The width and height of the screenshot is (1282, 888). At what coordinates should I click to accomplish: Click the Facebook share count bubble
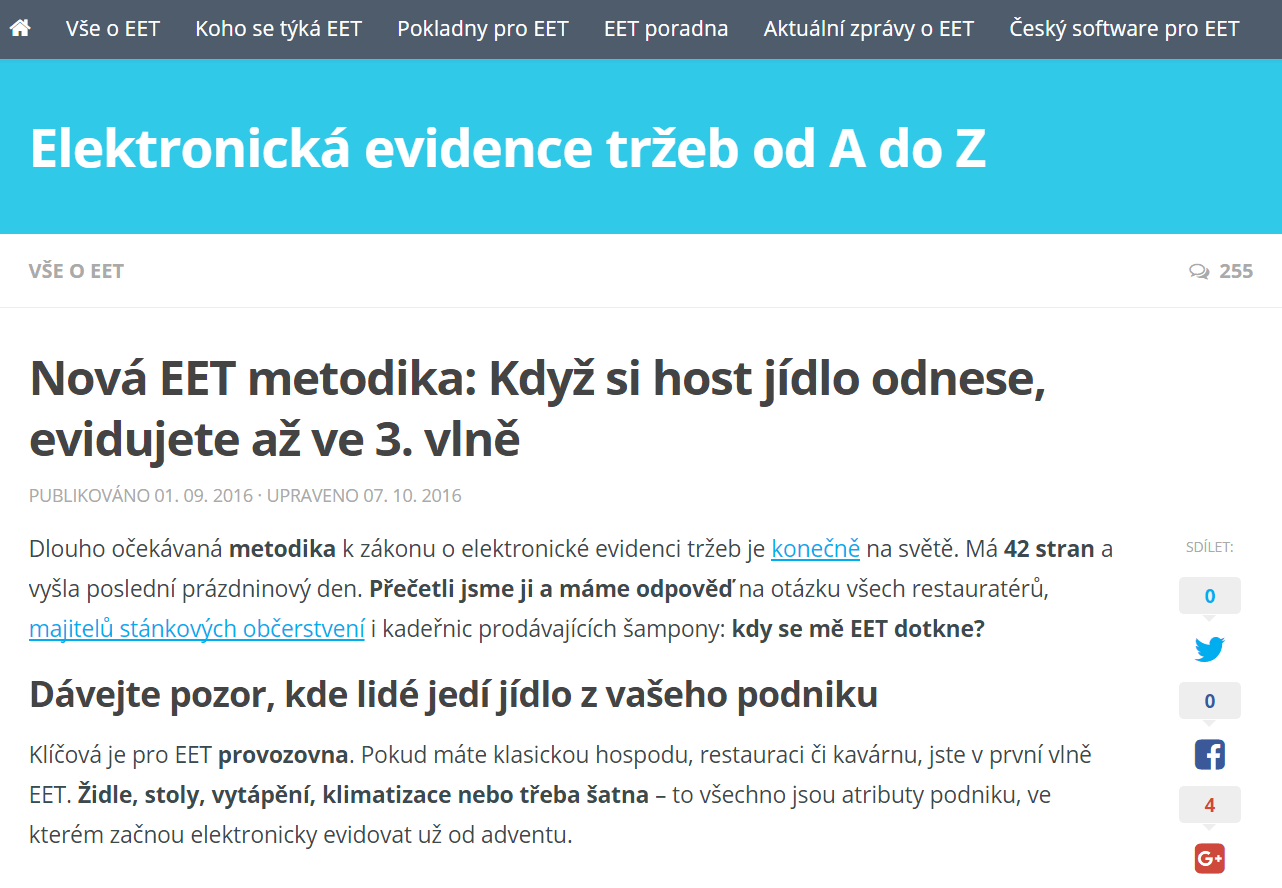1210,701
